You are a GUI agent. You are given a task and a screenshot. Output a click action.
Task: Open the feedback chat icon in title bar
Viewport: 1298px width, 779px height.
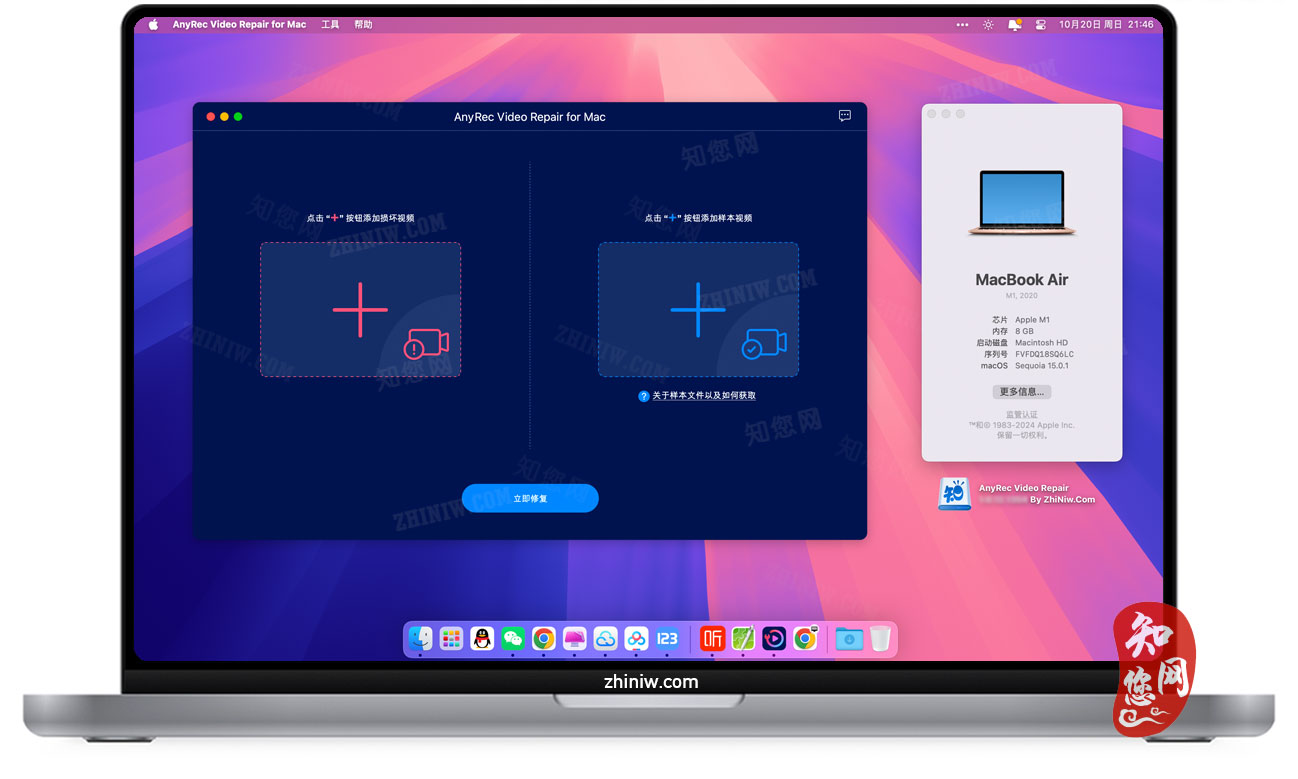pos(845,116)
